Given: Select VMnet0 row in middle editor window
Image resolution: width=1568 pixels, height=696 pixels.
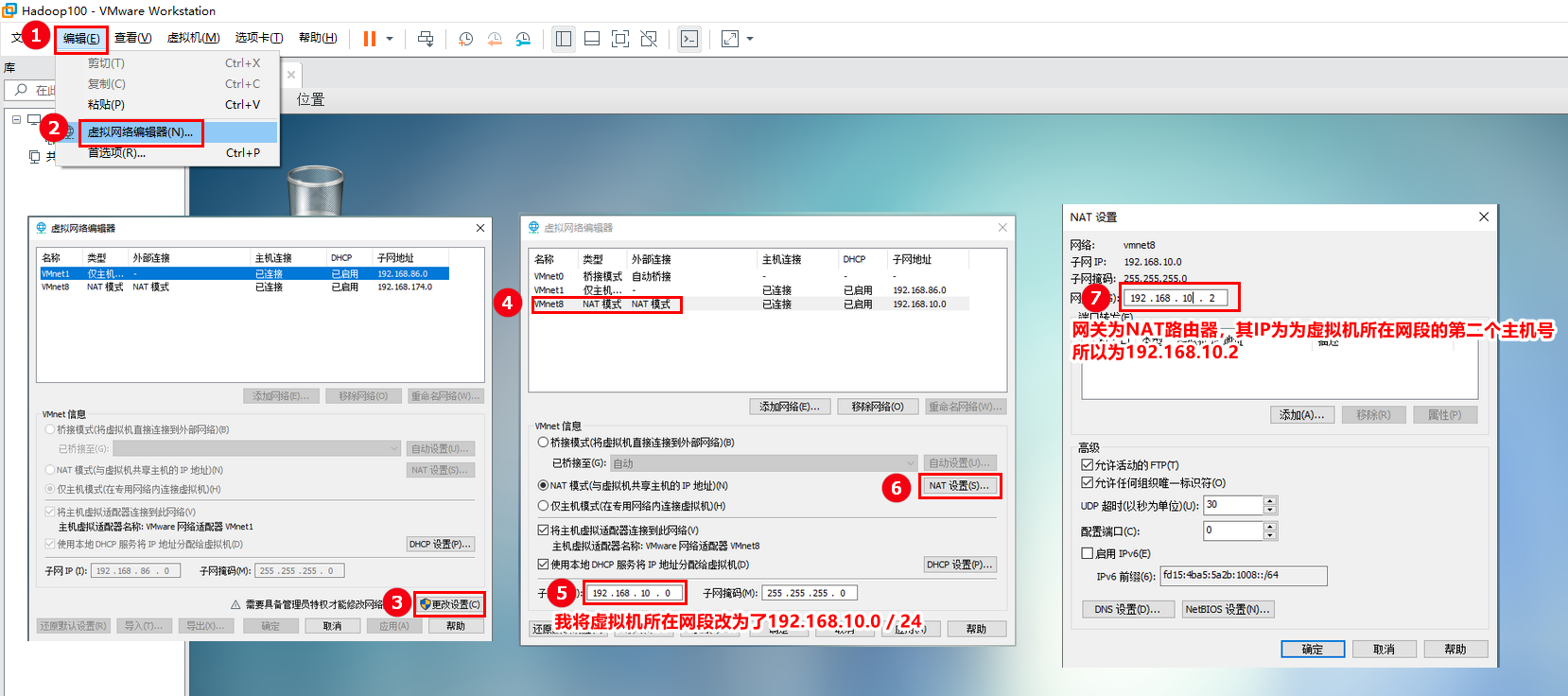Looking at the screenshot, I should coord(750,277).
